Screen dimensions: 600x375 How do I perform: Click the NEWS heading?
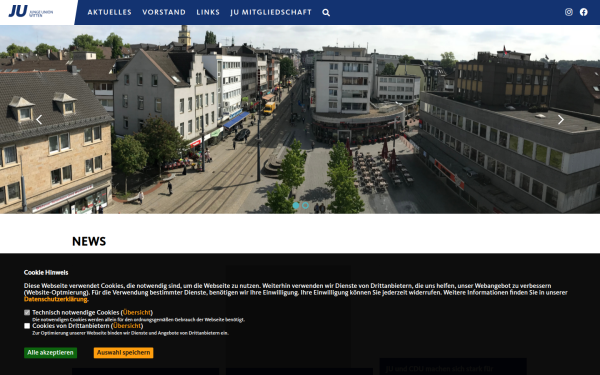(x=89, y=241)
